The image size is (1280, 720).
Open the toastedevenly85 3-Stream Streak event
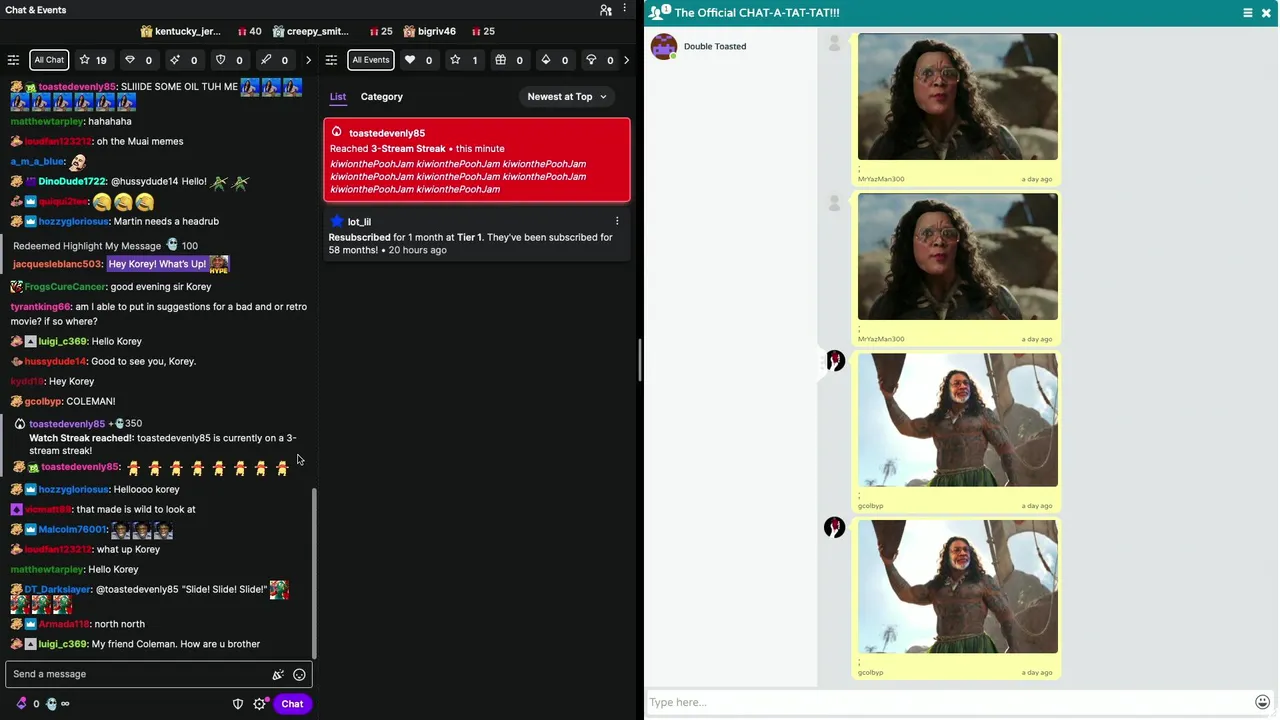(x=477, y=160)
